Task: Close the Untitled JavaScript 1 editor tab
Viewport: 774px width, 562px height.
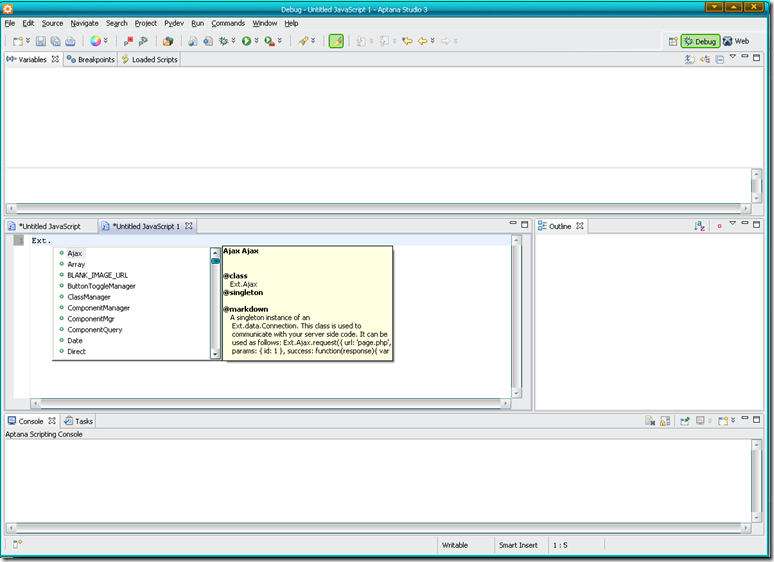Action: coord(189,226)
